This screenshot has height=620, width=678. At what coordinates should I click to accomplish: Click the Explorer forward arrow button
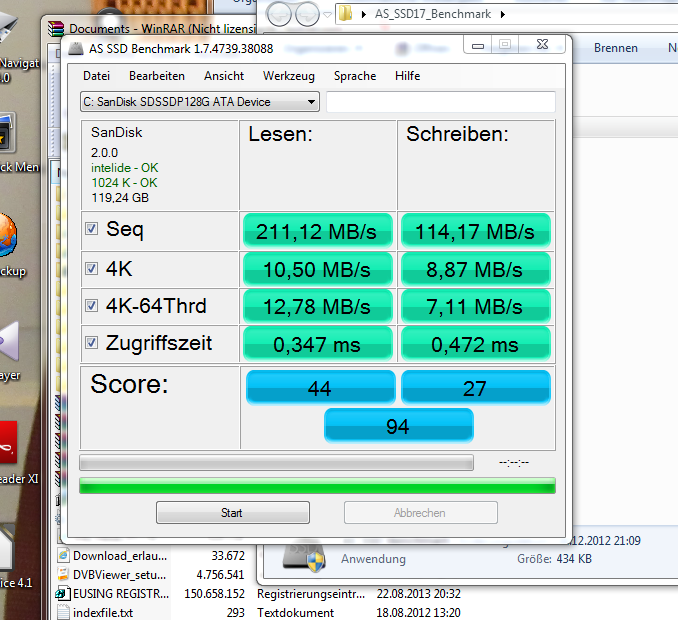pyautogui.click(x=307, y=15)
